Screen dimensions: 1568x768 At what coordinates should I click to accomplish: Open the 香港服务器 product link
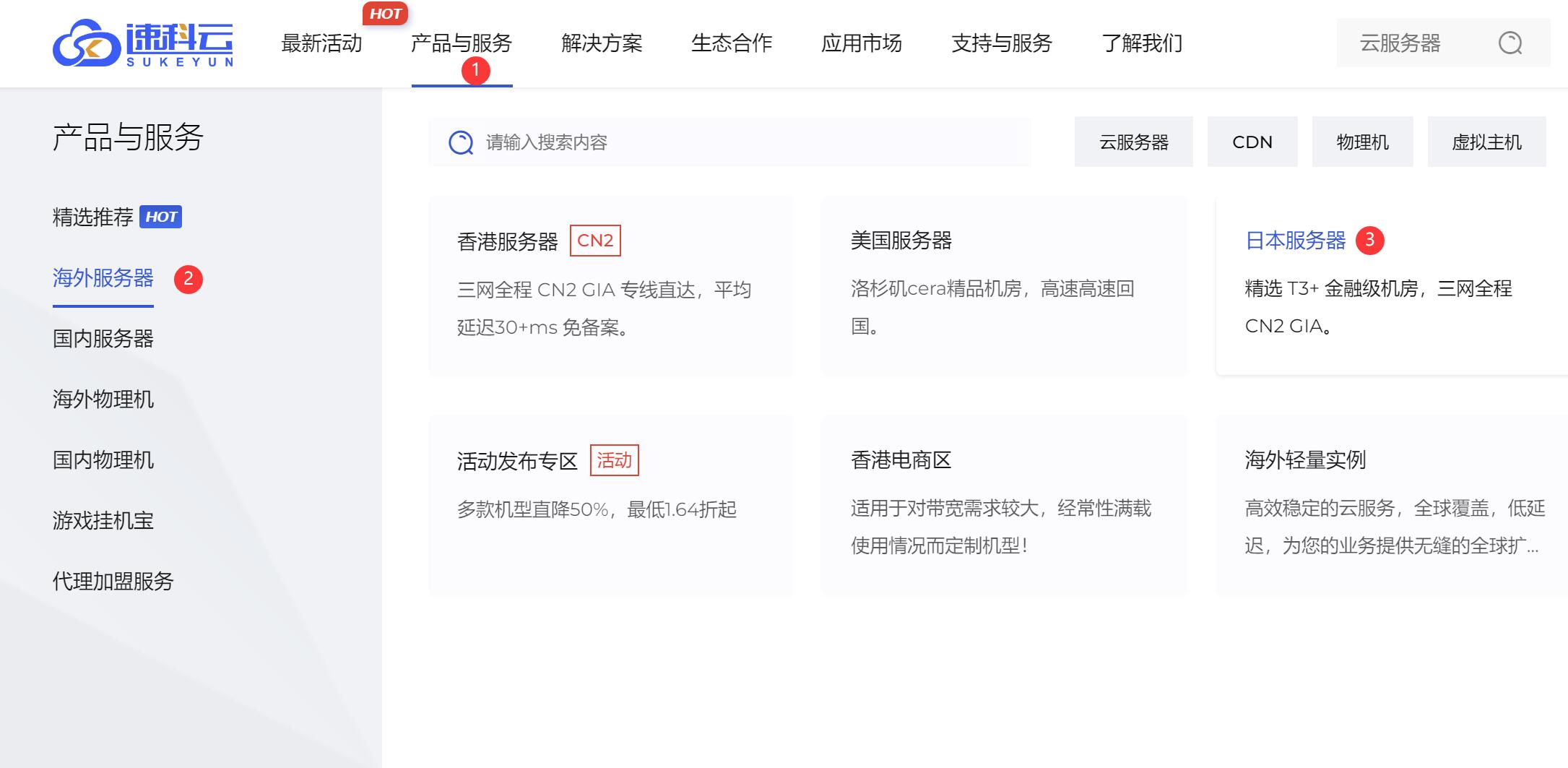pos(508,241)
